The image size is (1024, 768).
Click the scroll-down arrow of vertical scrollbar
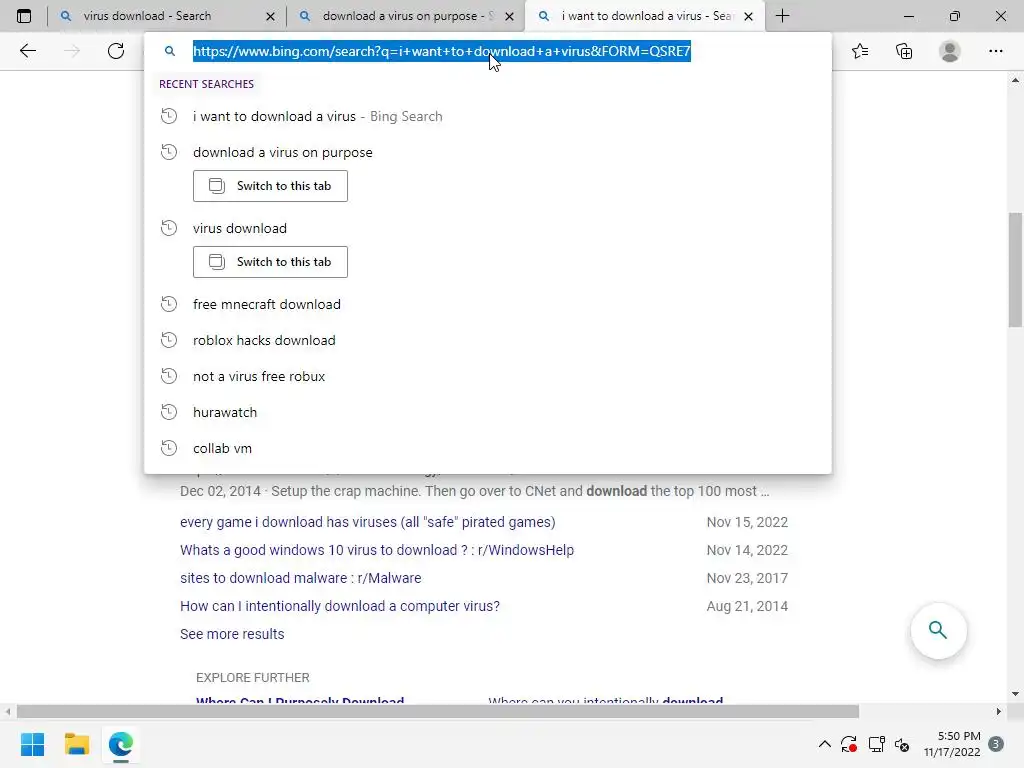pos(1015,694)
